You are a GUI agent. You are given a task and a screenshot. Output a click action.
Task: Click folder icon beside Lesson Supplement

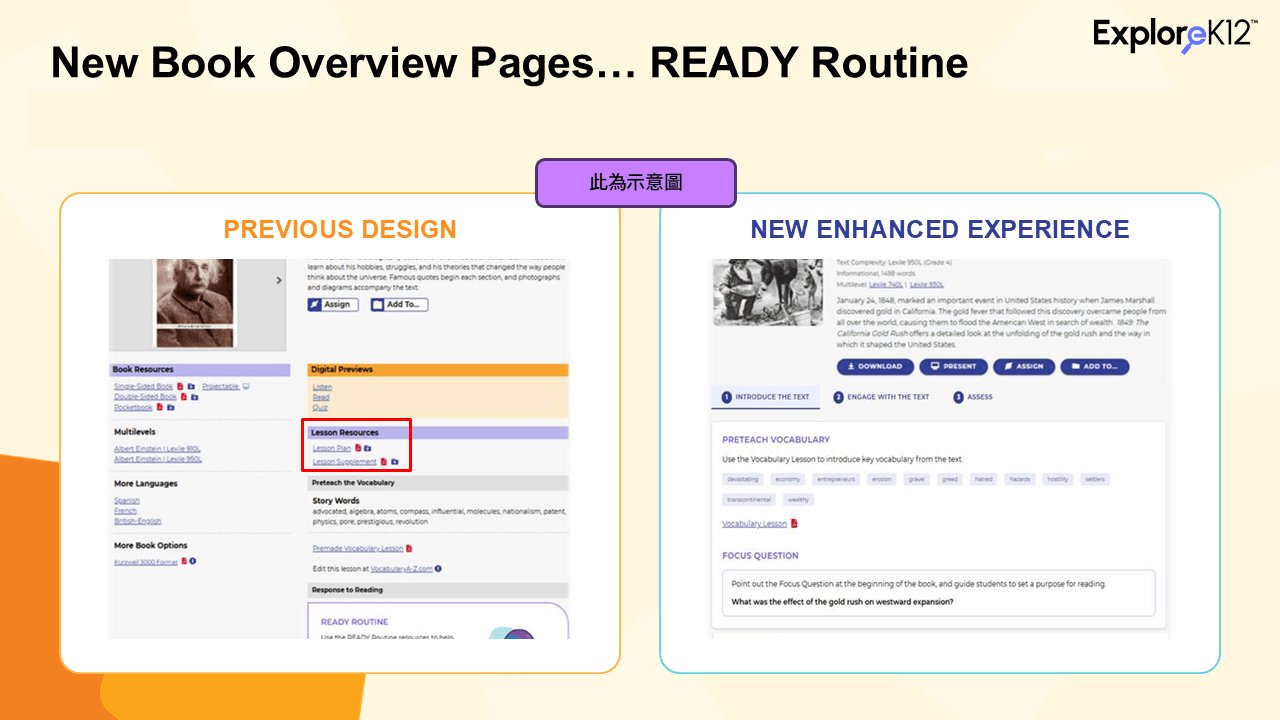click(x=395, y=461)
